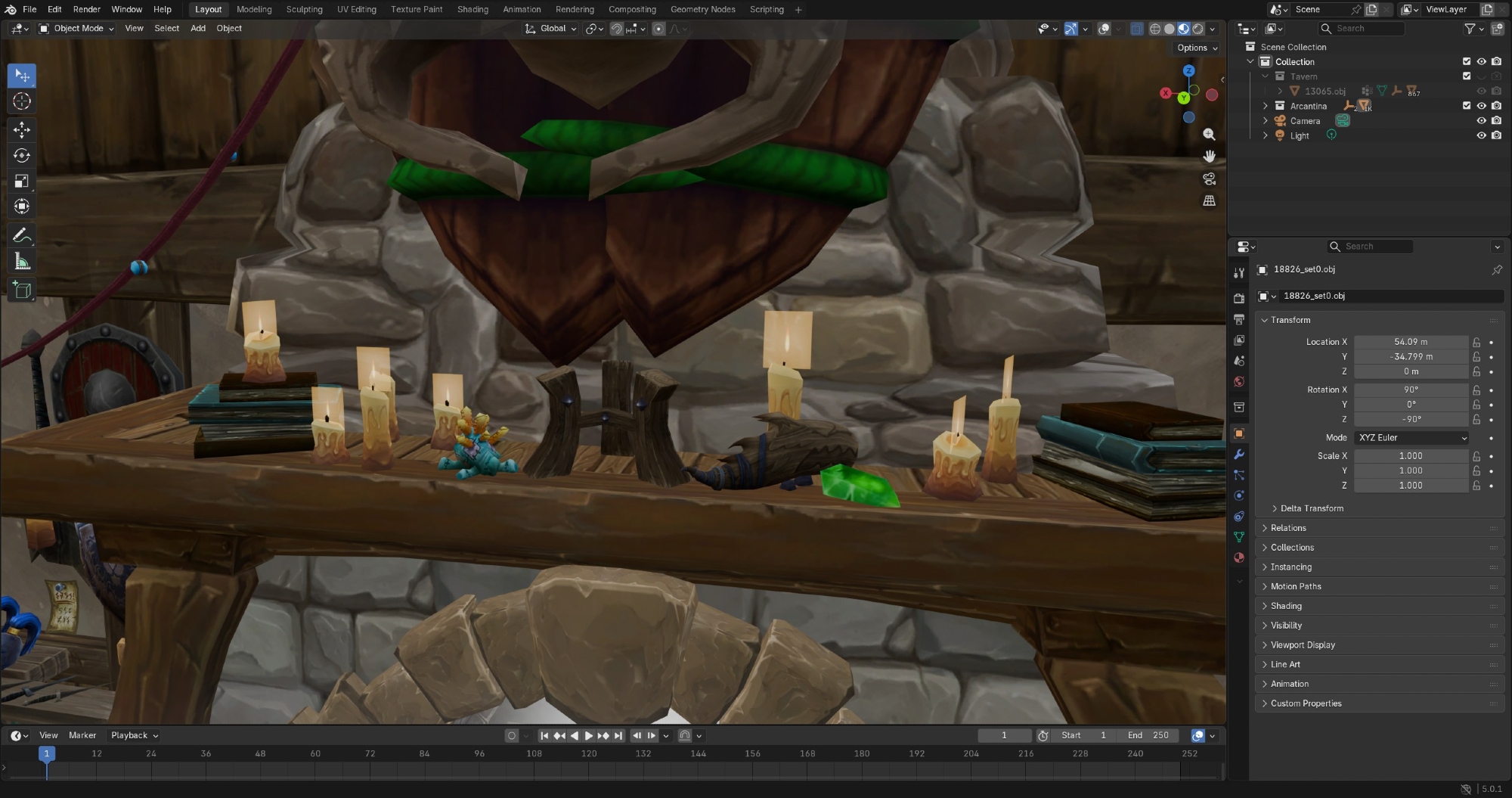This screenshot has width=1512, height=798.
Task: Expand the Delta Transform section
Action: click(x=1312, y=508)
